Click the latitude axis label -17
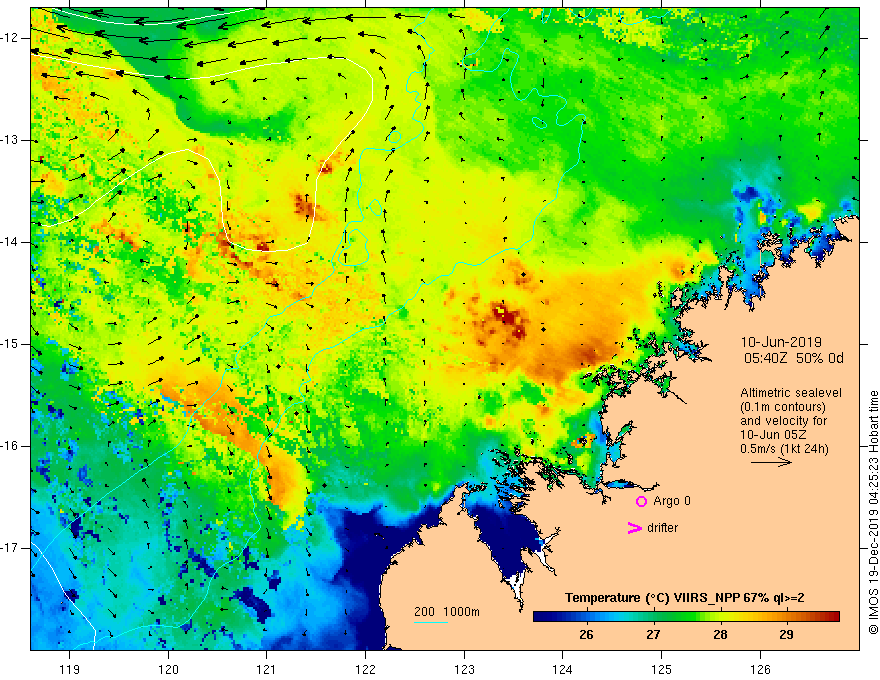 tap(11, 548)
